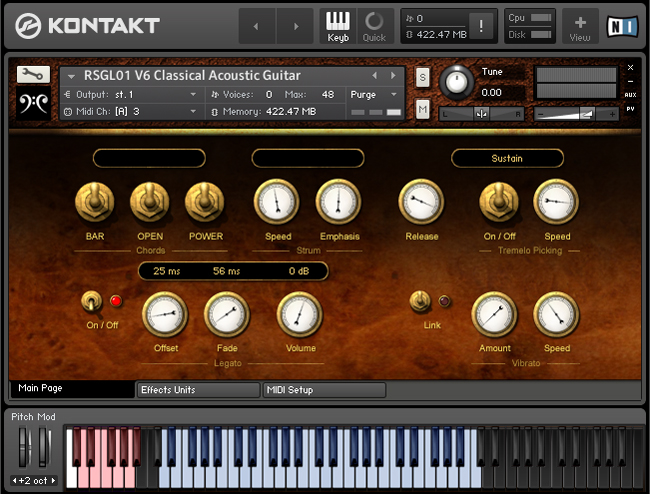Toggle the Legato On / Off switch

coord(92,301)
